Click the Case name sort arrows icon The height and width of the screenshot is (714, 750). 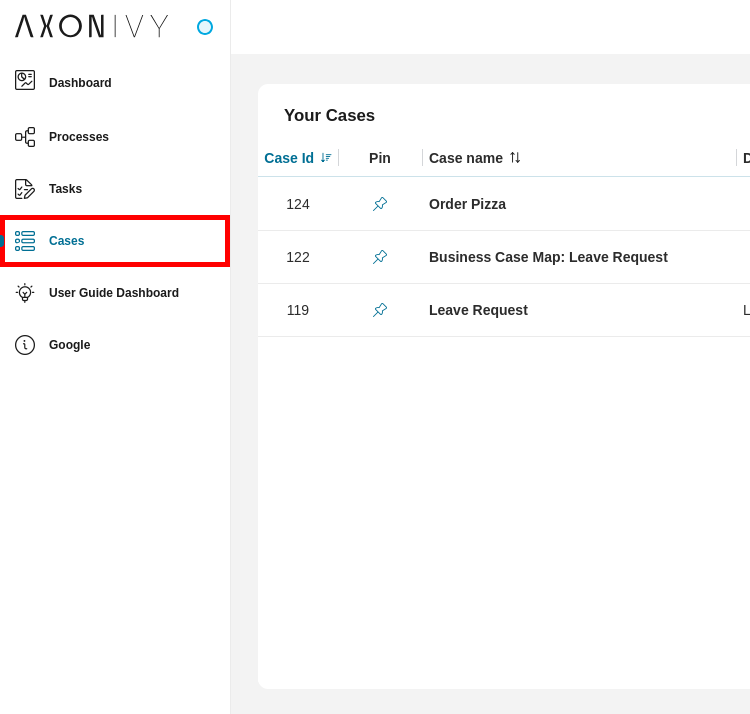click(515, 157)
